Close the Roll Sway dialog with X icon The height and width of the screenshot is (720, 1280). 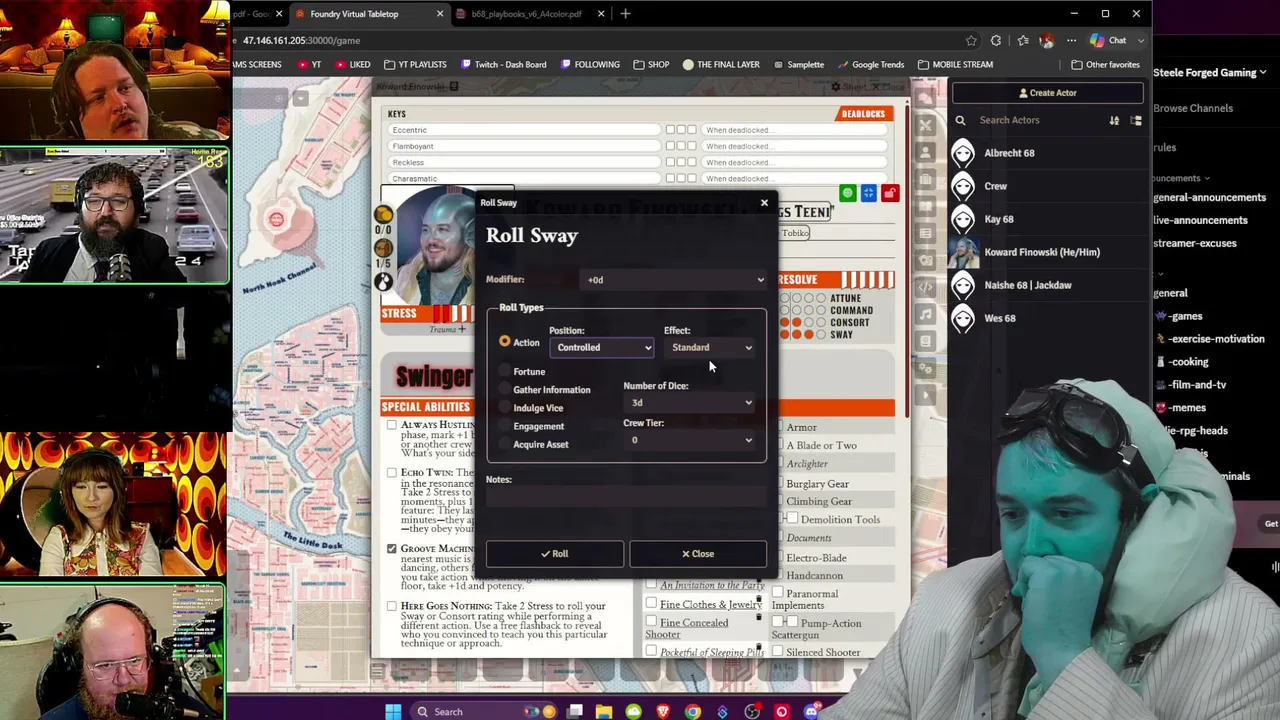click(x=764, y=203)
